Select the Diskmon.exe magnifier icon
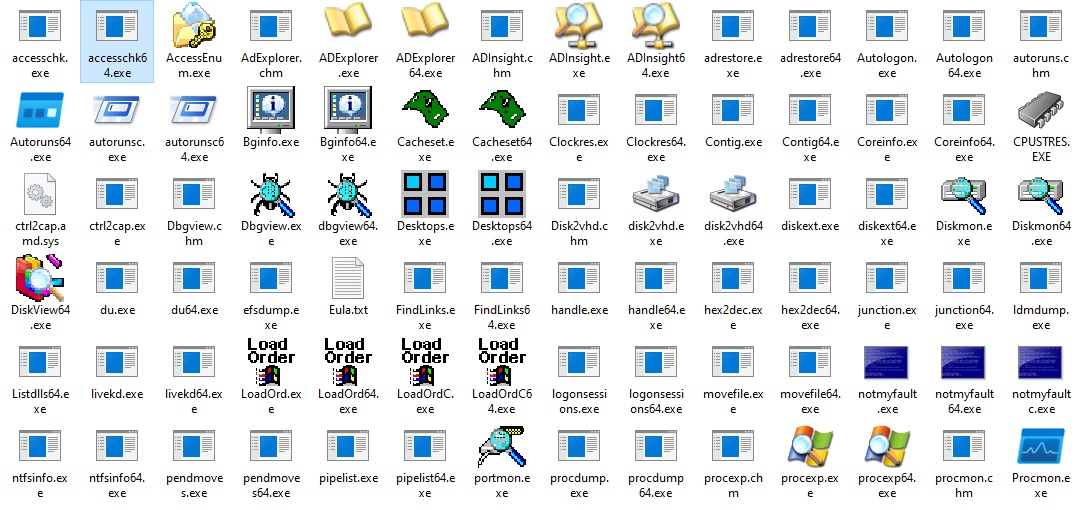Screen dimensions: 1077x510 tap(964, 196)
